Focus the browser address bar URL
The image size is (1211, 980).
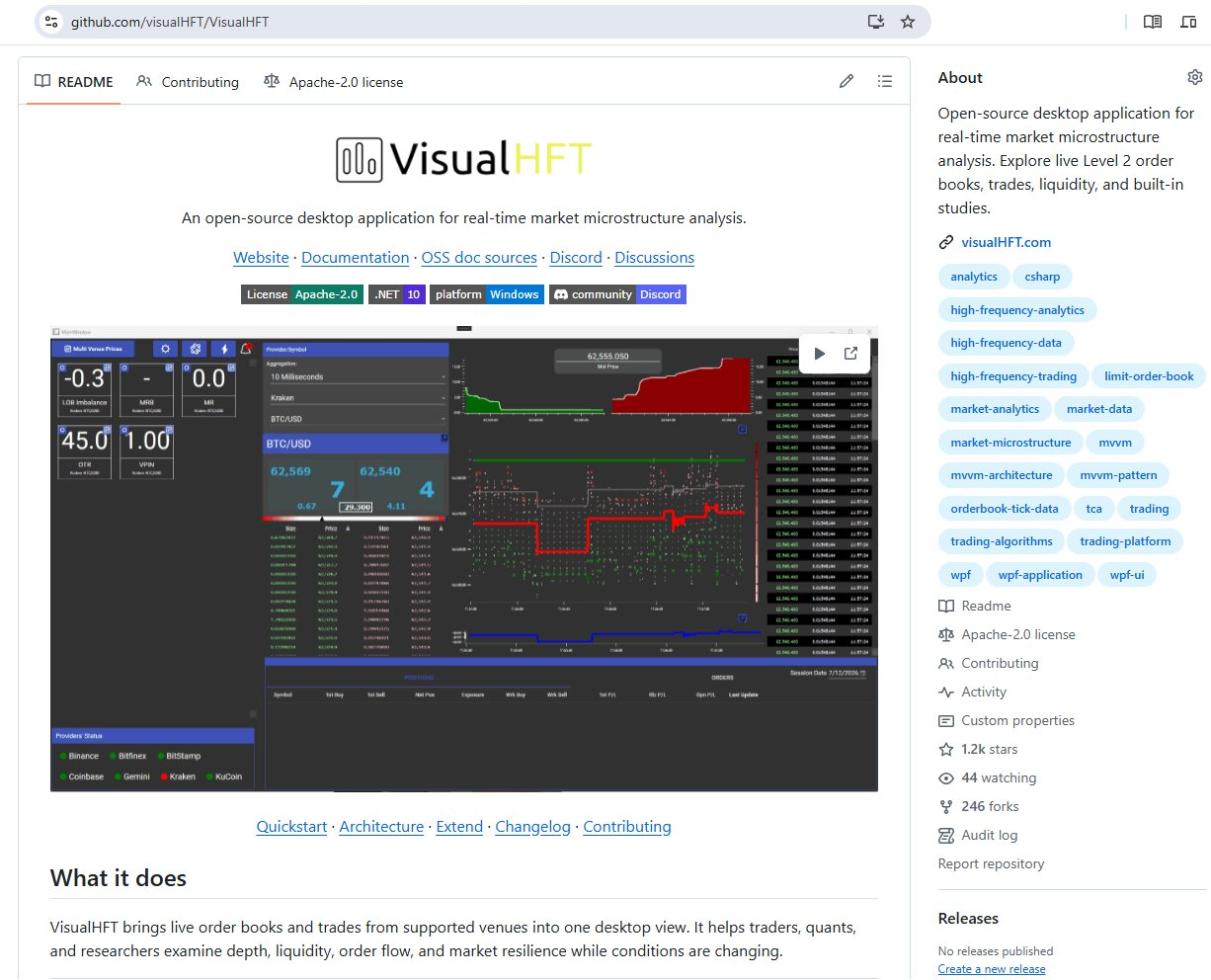(x=170, y=22)
